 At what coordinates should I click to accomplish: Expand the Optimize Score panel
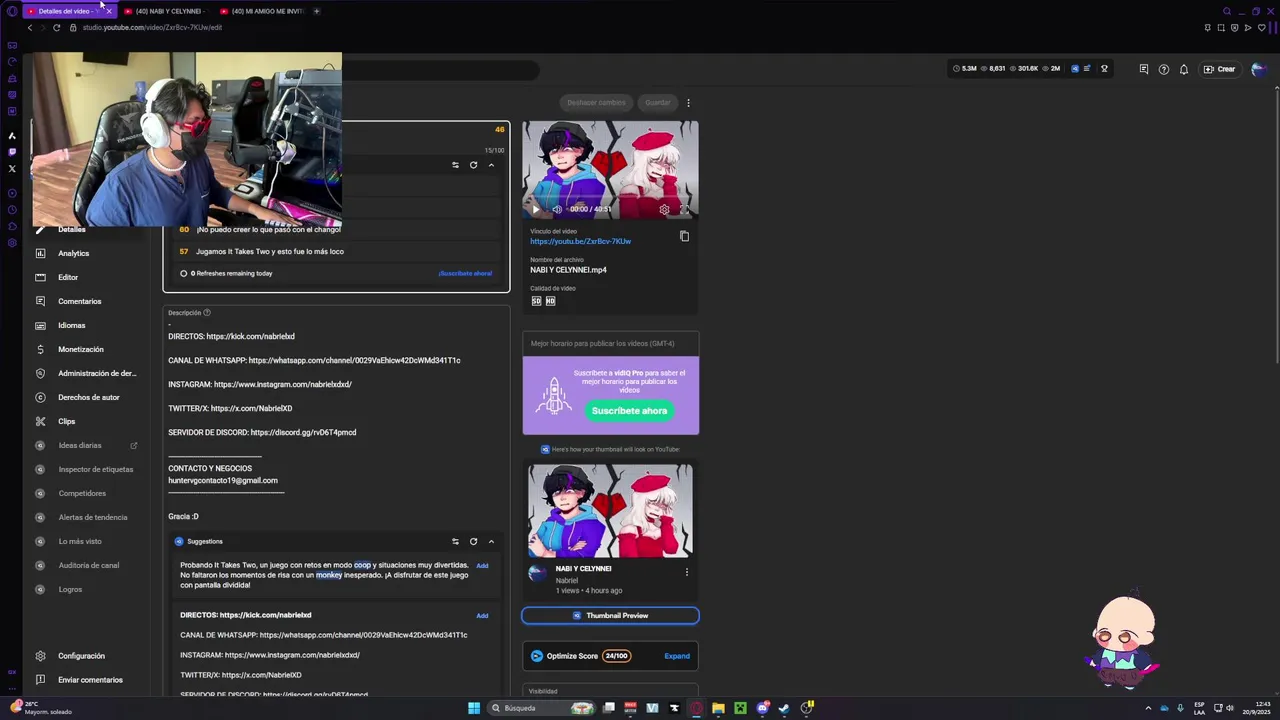[x=677, y=656]
